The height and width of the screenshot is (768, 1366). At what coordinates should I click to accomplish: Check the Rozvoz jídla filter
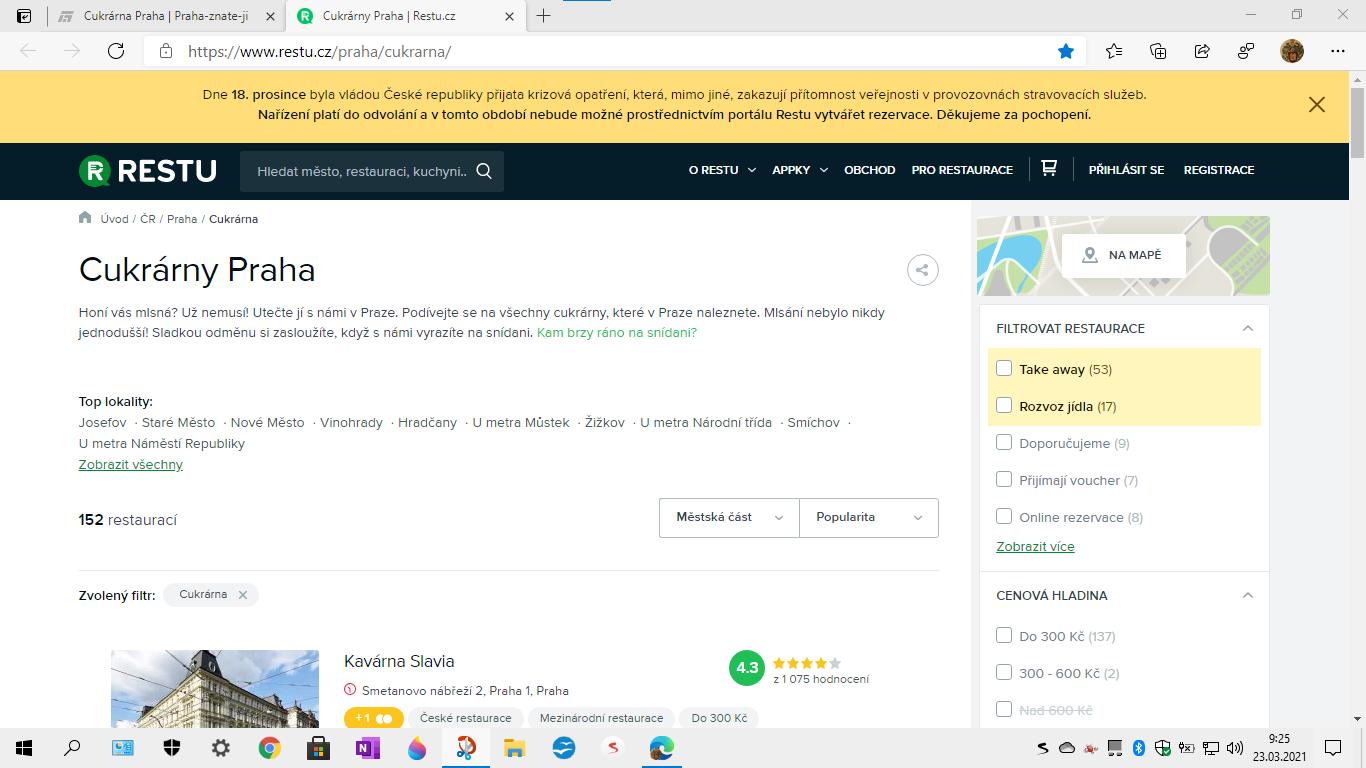1004,405
